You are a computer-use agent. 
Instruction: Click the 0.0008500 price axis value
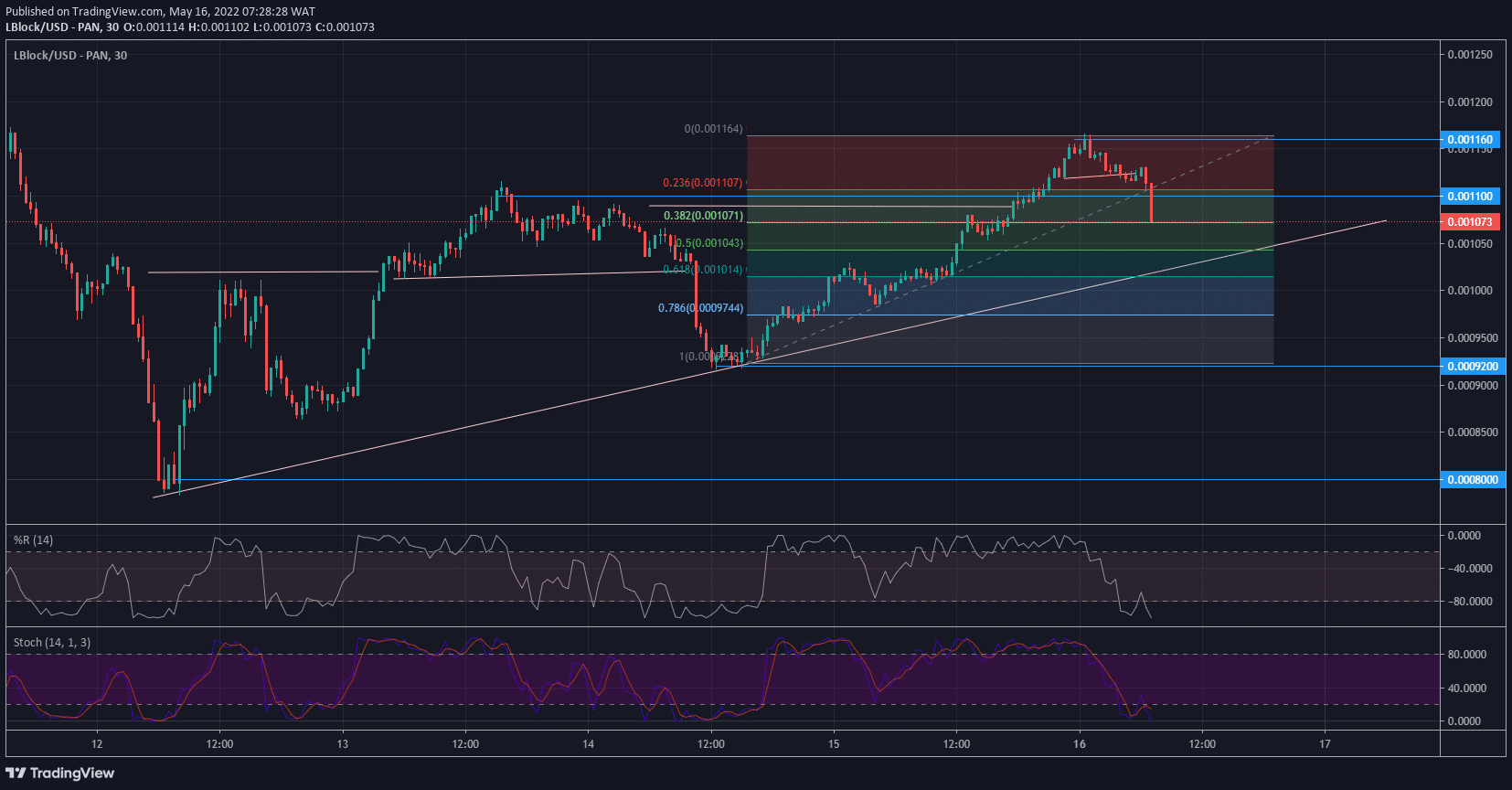click(1473, 432)
